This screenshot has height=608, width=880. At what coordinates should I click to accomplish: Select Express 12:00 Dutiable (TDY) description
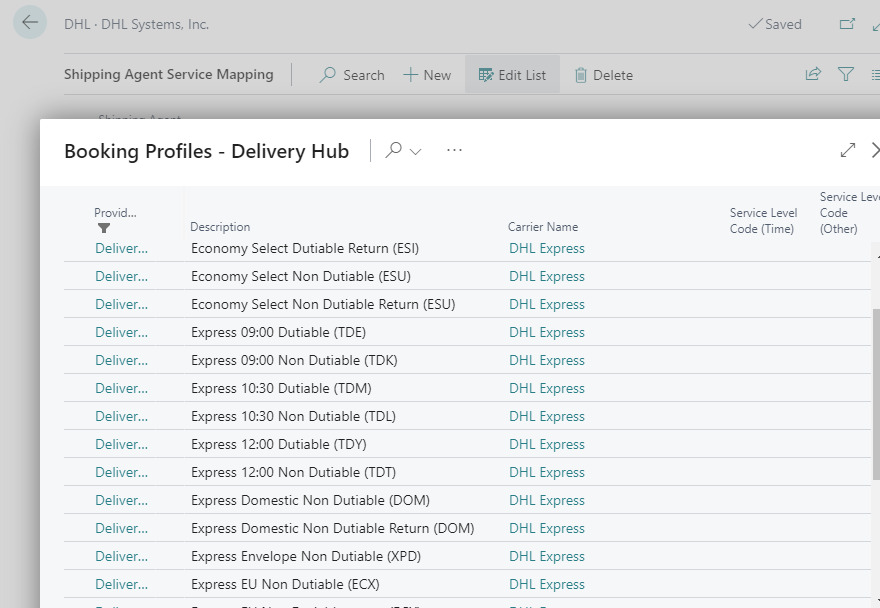click(278, 445)
